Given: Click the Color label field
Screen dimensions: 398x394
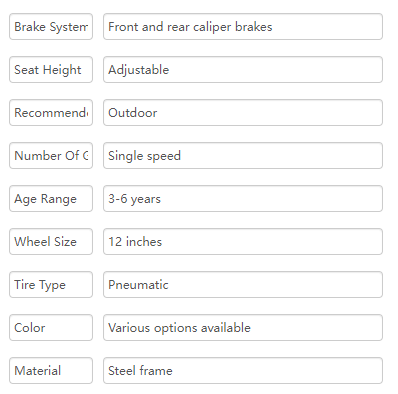Looking at the screenshot, I should pos(51,328).
